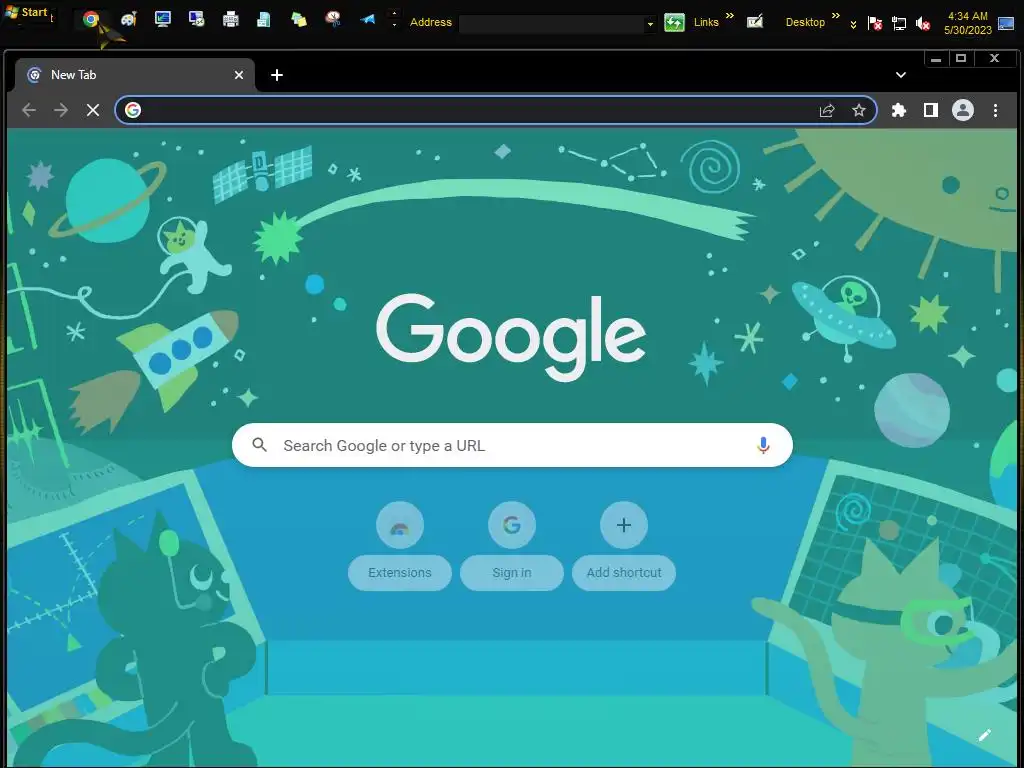
Task: Click the Chrome icon in the taskbar
Action: point(91,20)
